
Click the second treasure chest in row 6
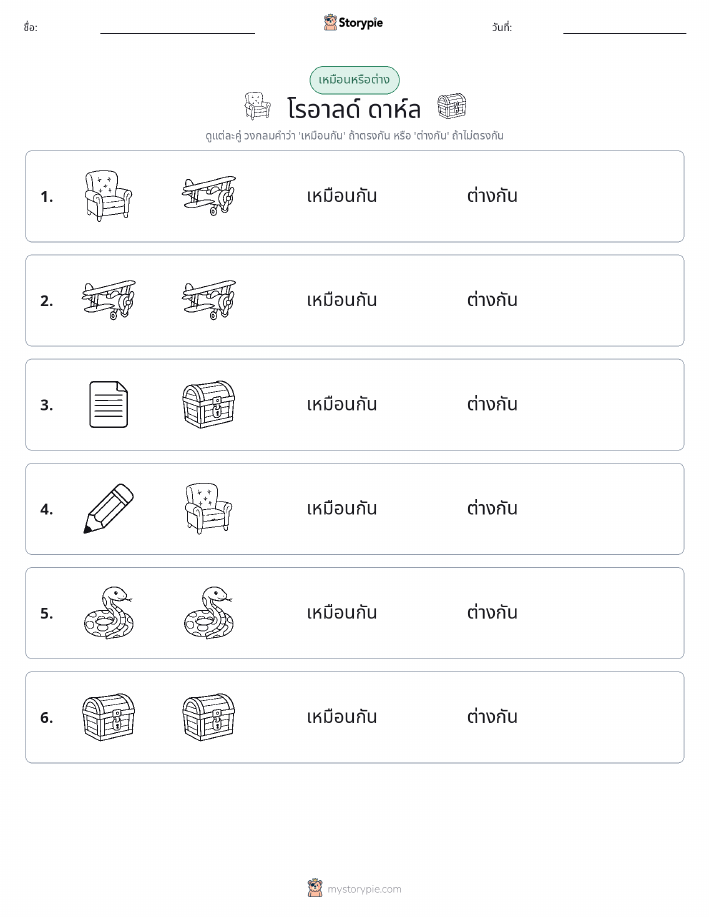[x=209, y=718]
